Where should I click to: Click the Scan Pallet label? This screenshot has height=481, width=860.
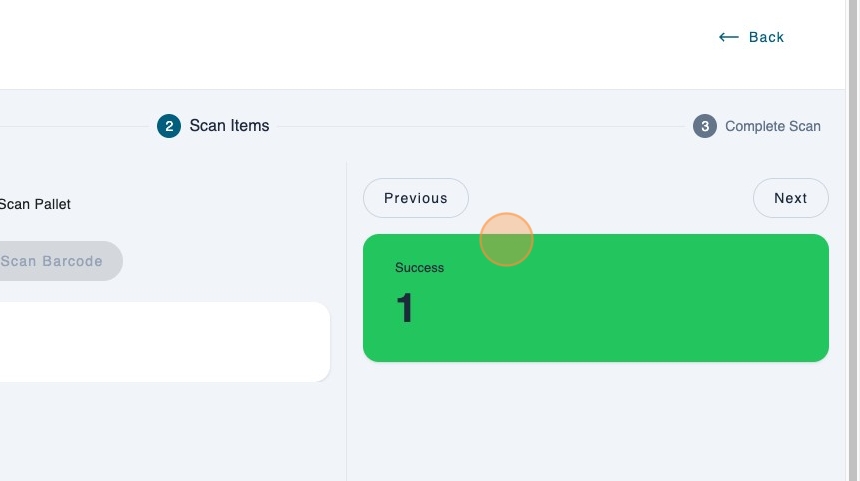point(35,204)
